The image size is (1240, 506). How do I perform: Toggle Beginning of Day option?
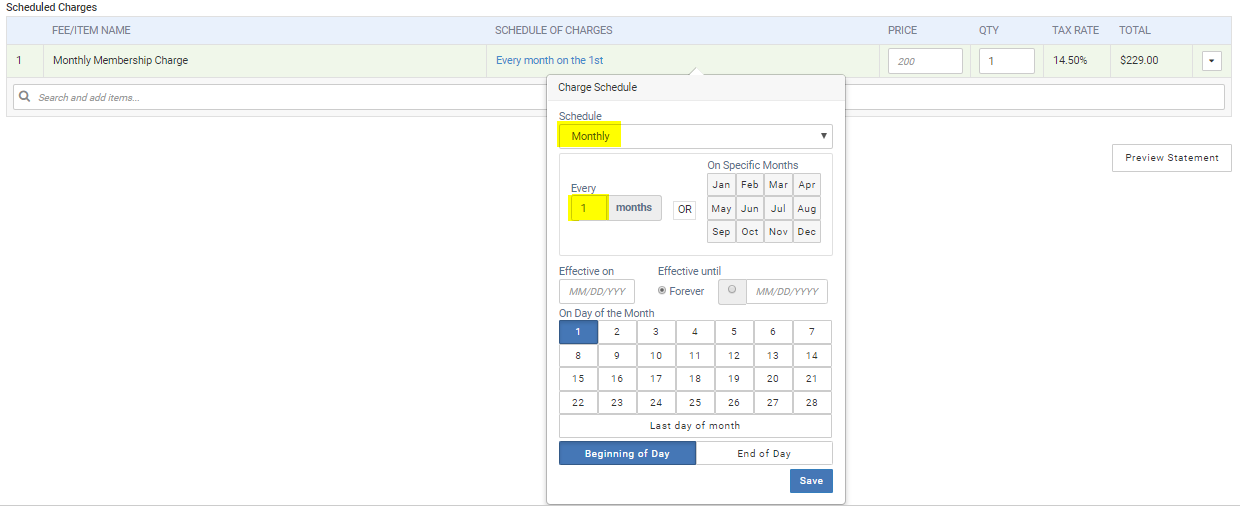pyautogui.click(x=627, y=454)
